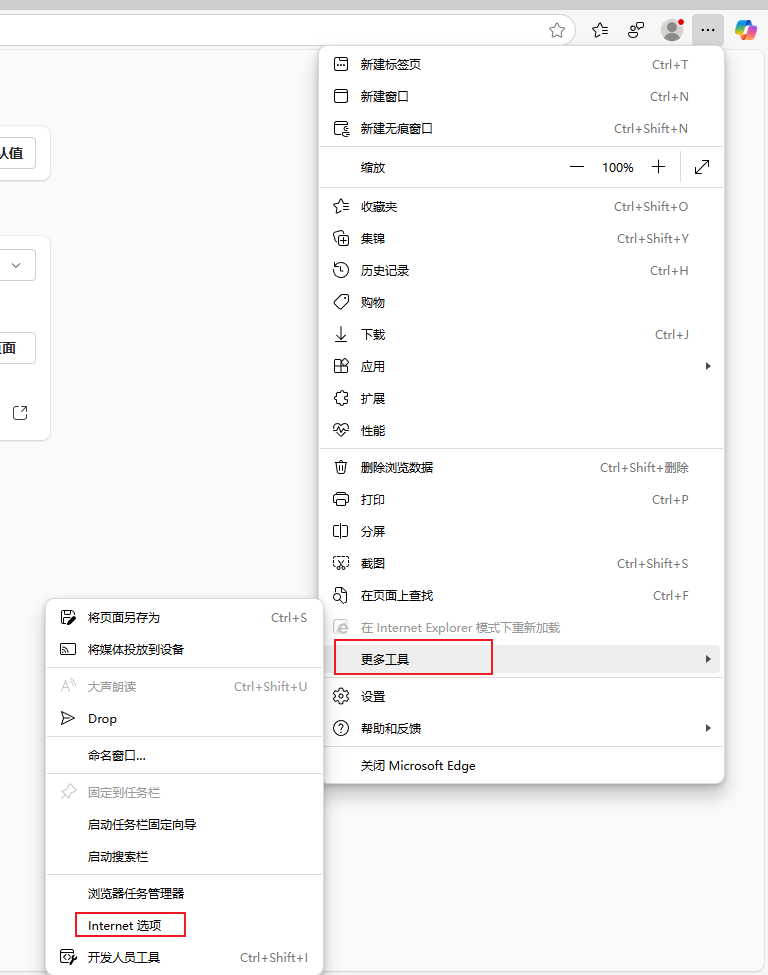
Task: Open the Copilot icon
Action: pos(745,30)
